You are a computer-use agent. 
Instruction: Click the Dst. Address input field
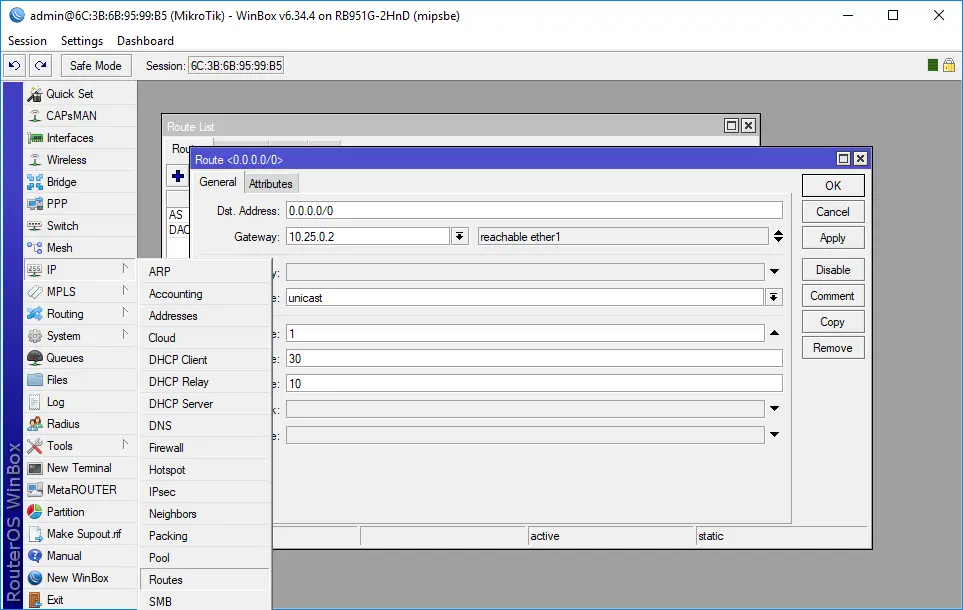click(x=534, y=211)
